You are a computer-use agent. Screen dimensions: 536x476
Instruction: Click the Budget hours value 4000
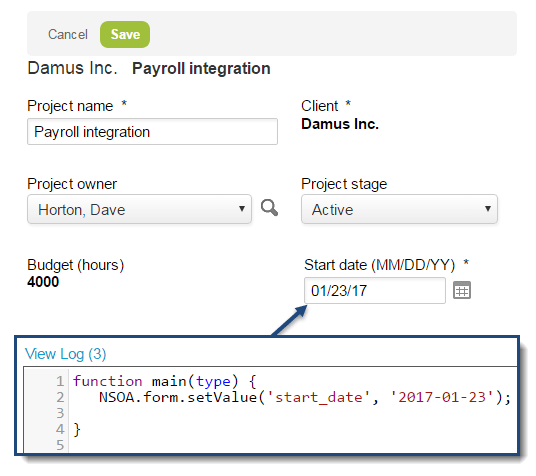click(43, 282)
